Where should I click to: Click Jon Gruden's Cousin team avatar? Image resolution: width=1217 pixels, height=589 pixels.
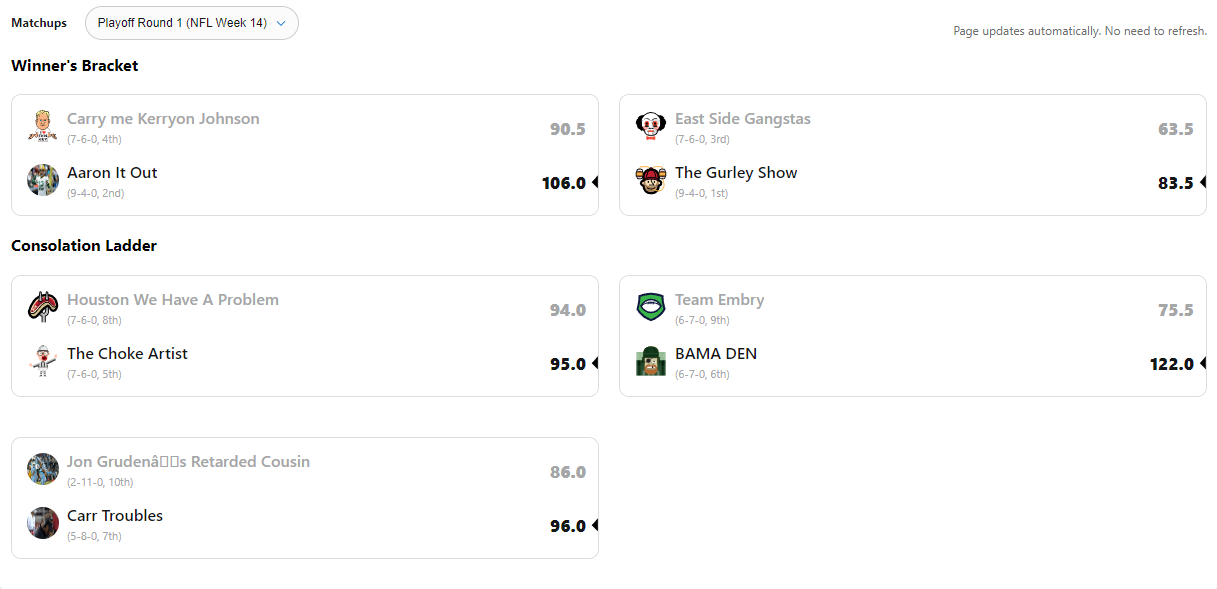pos(43,469)
